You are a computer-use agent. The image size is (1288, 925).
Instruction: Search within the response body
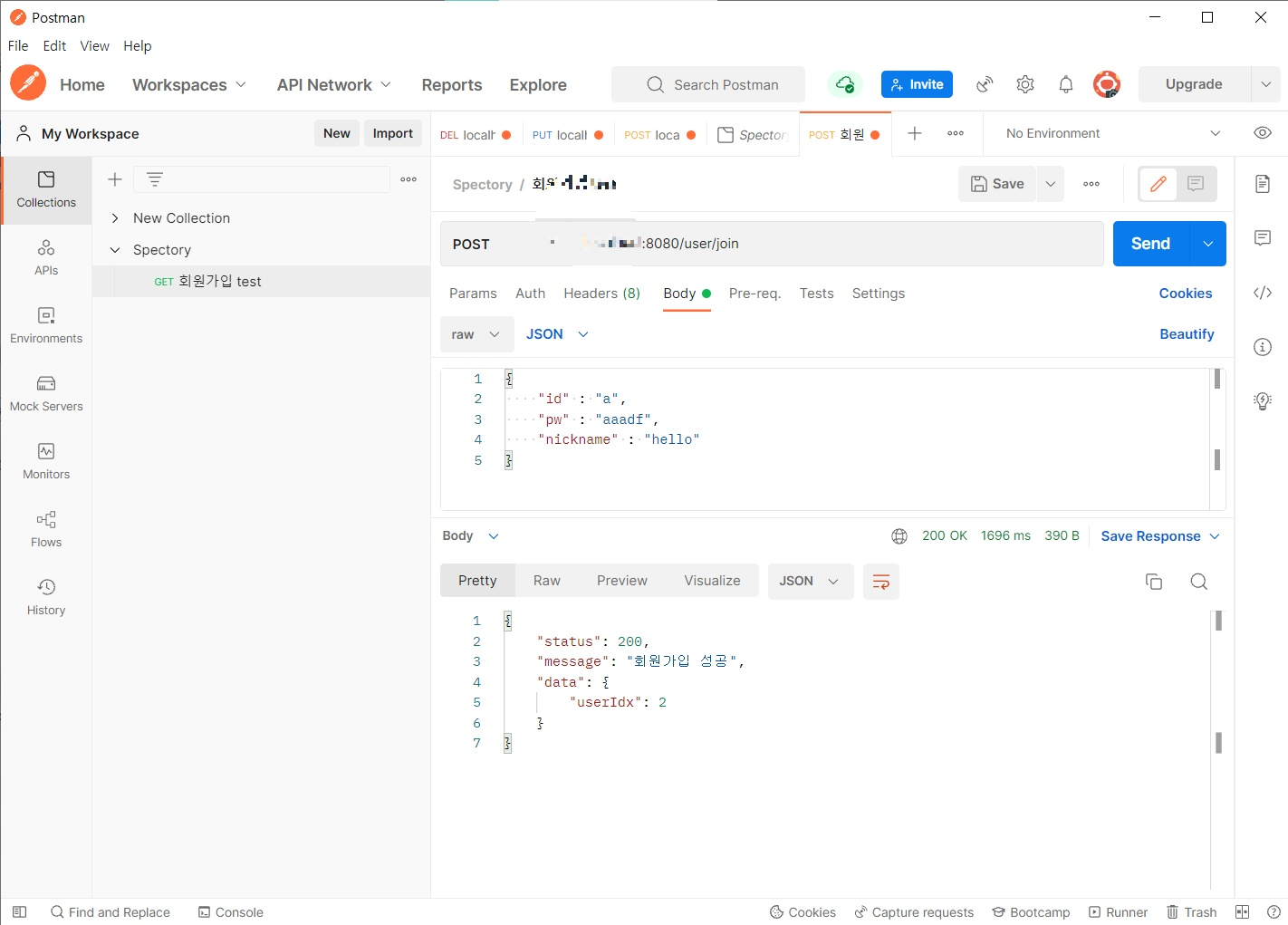[x=1199, y=582]
